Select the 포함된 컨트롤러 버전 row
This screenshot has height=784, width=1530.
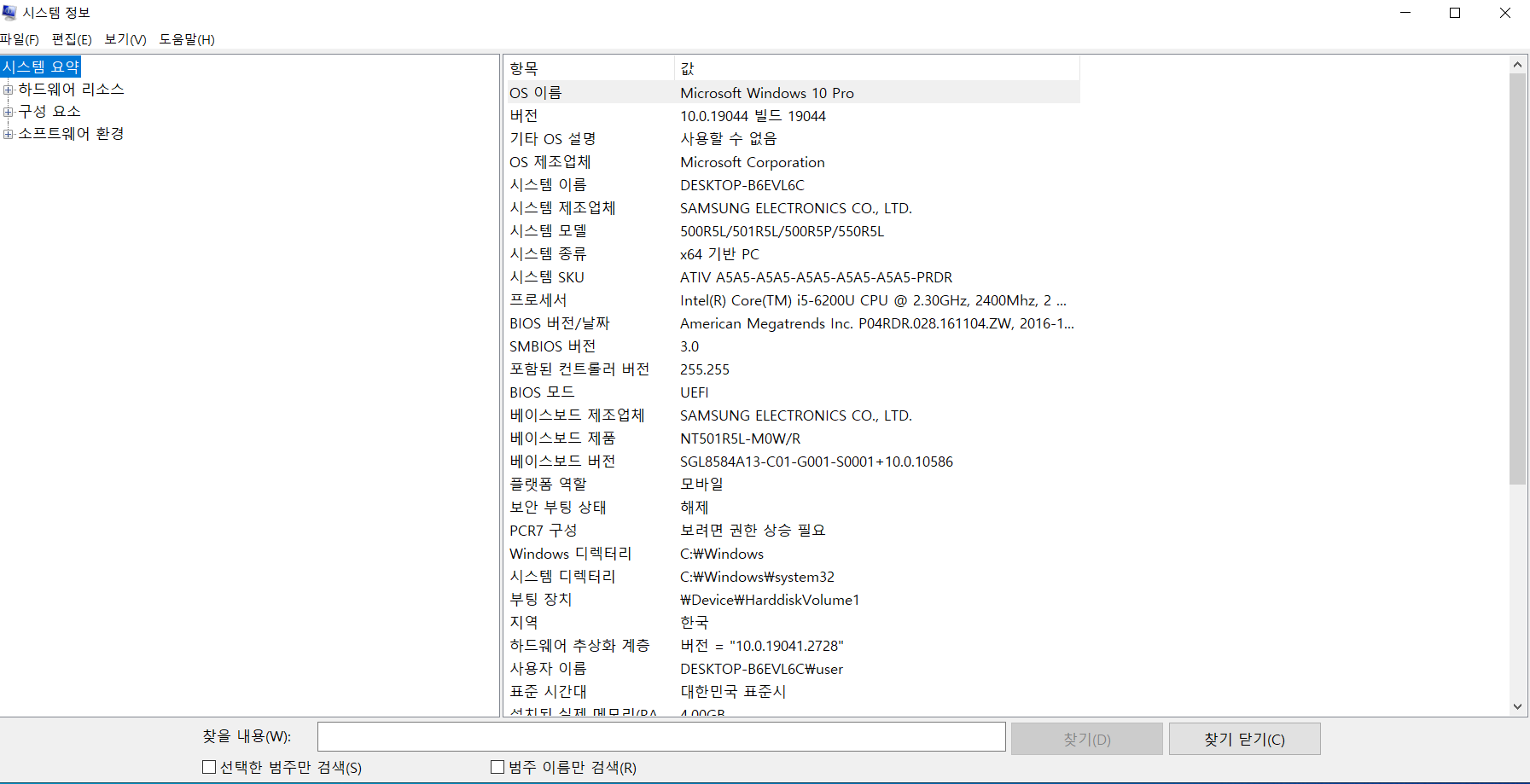(792, 369)
